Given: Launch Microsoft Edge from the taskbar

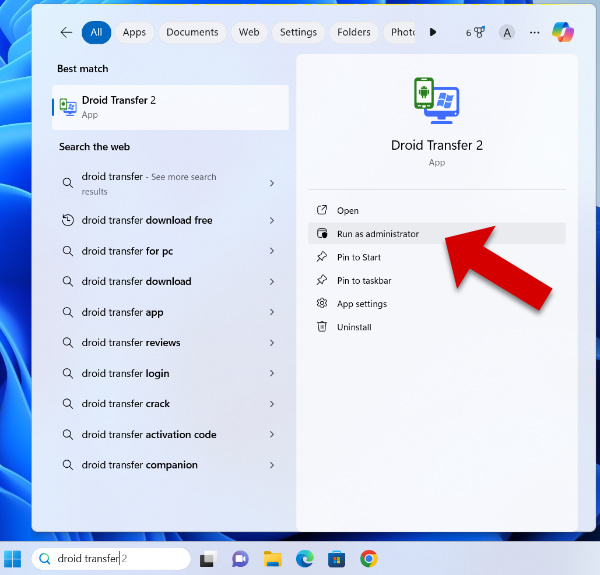Looking at the screenshot, I should pyautogui.click(x=305, y=559).
